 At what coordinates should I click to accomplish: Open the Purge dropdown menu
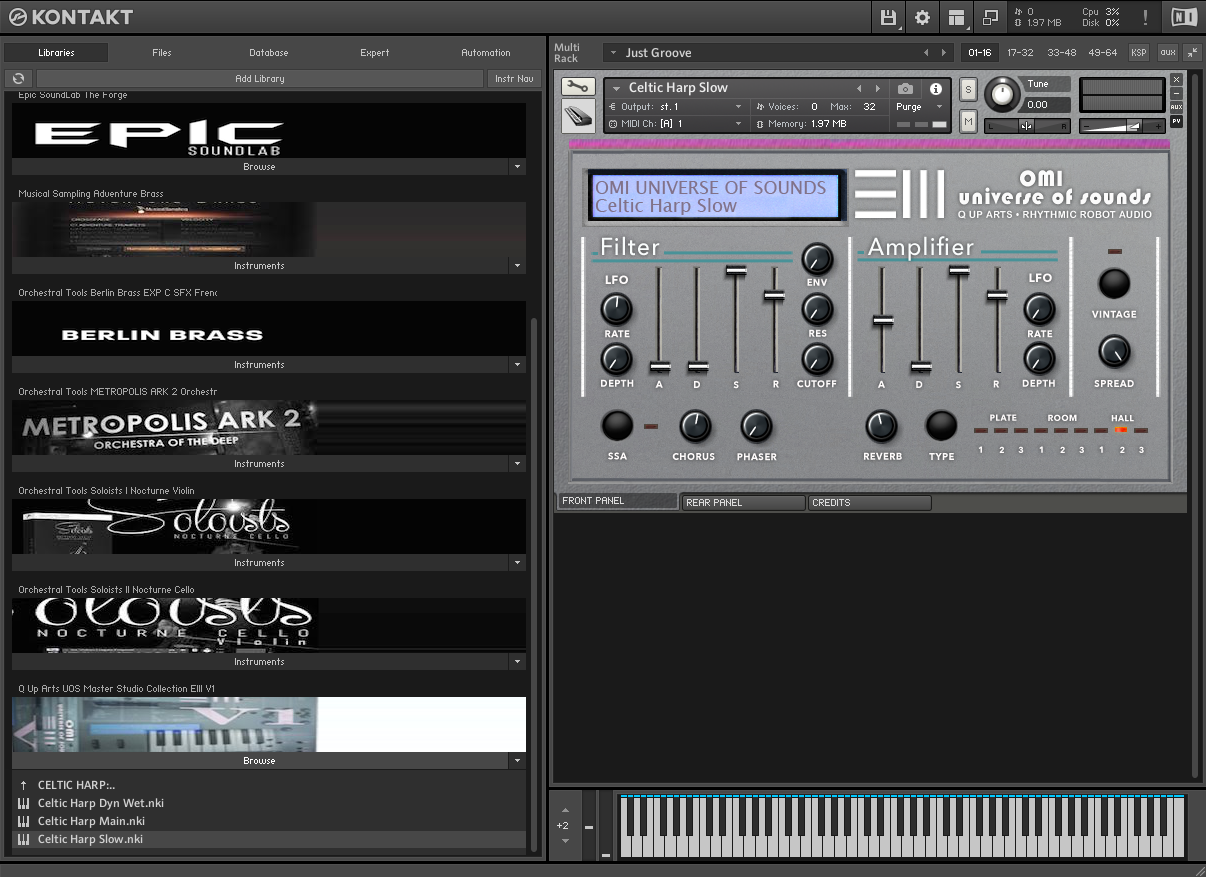tap(918, 107)
